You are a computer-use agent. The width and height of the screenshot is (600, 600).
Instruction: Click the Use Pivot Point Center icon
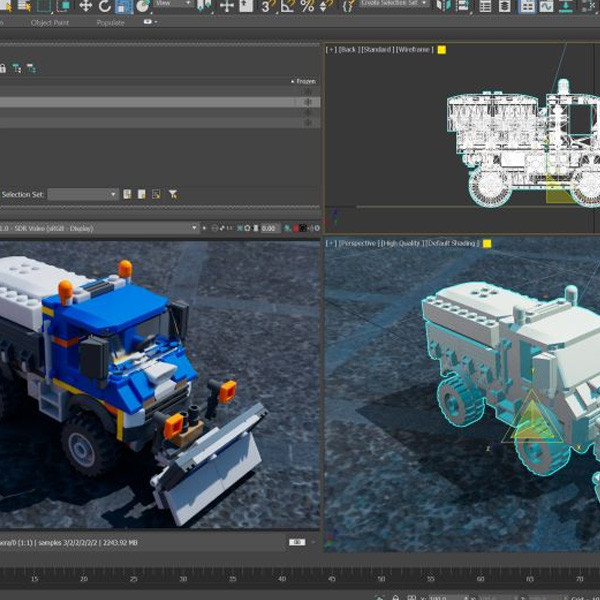204,6
